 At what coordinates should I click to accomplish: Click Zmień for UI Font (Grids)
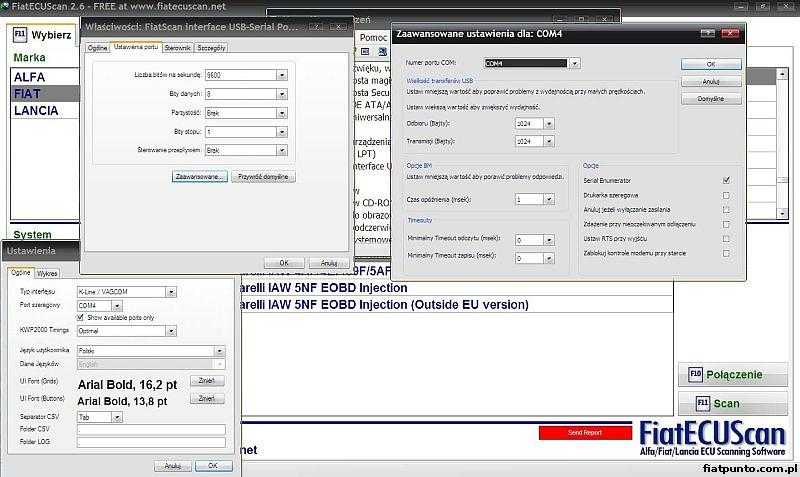207,381
